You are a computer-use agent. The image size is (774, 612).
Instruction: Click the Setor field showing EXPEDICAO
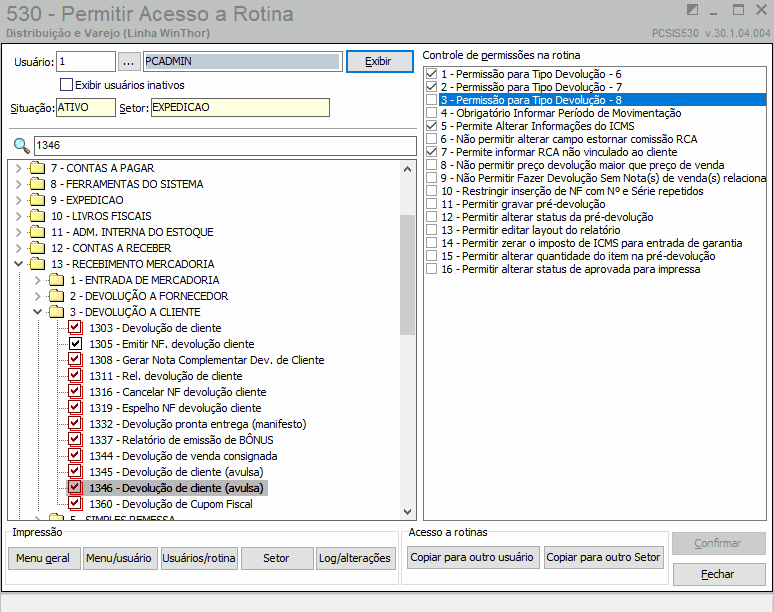[240, 108]
